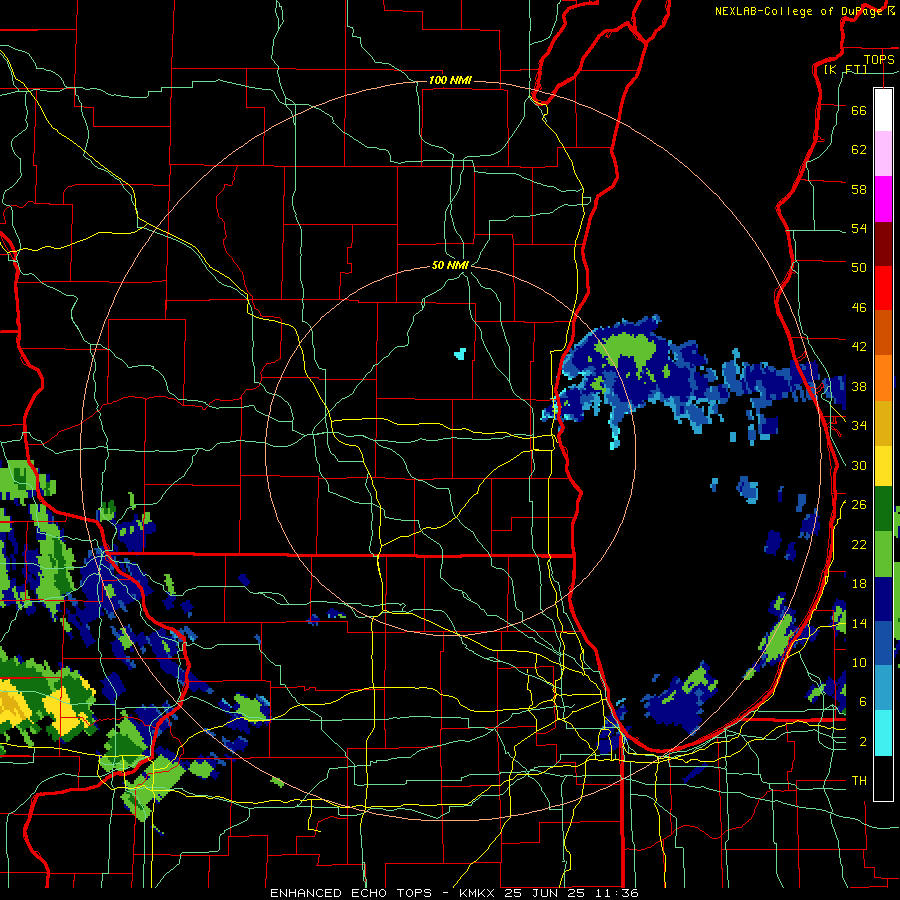Click the '42' legend value
Viewport: 900px width, 900px height.
pos(859,347)
